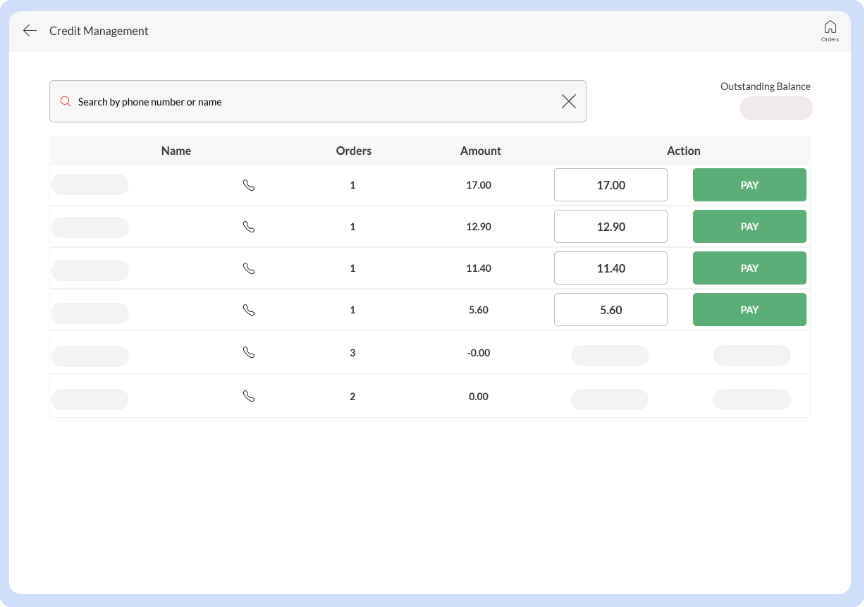864x607 pixels.
Task: Click the Outstanding Balance value
Action: point(776,108)
